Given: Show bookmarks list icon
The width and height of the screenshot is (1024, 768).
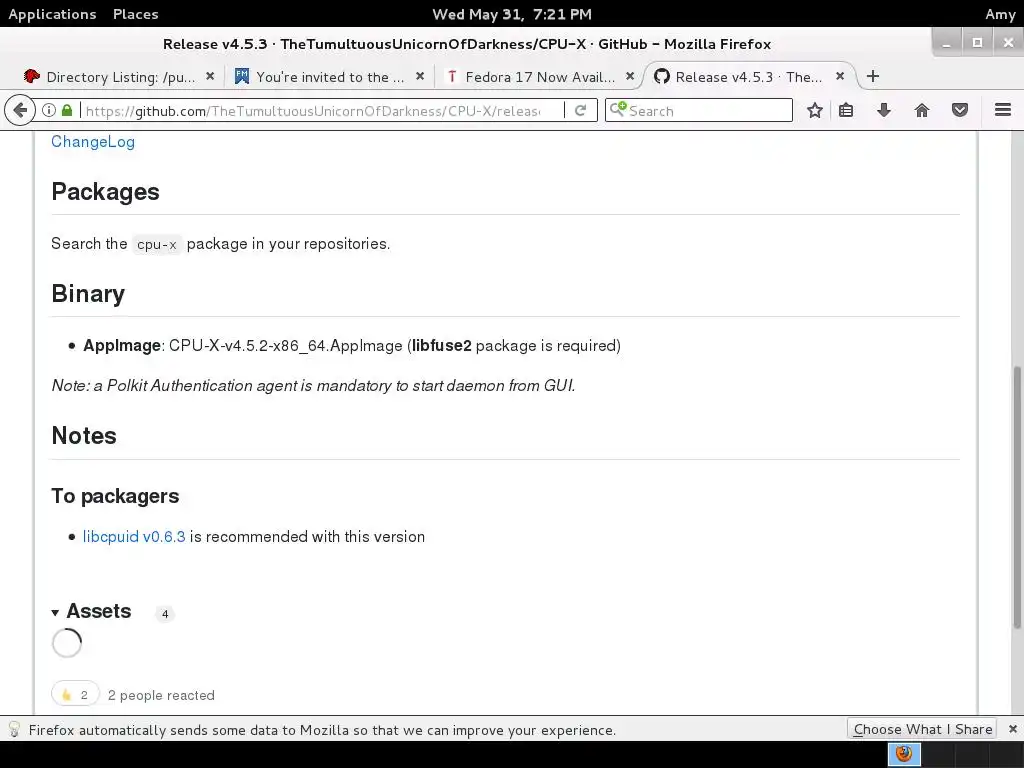Looking at the screenshot, I should pyautogui.click(x=846, y=110).
